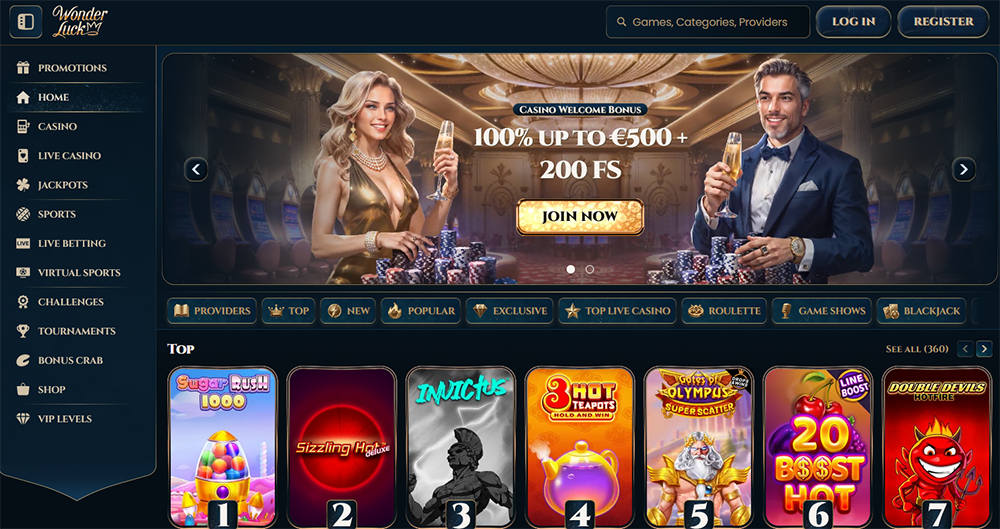The image size is (1000, 529).
Task: Open Sports via the ball icon
Action: 23,214
